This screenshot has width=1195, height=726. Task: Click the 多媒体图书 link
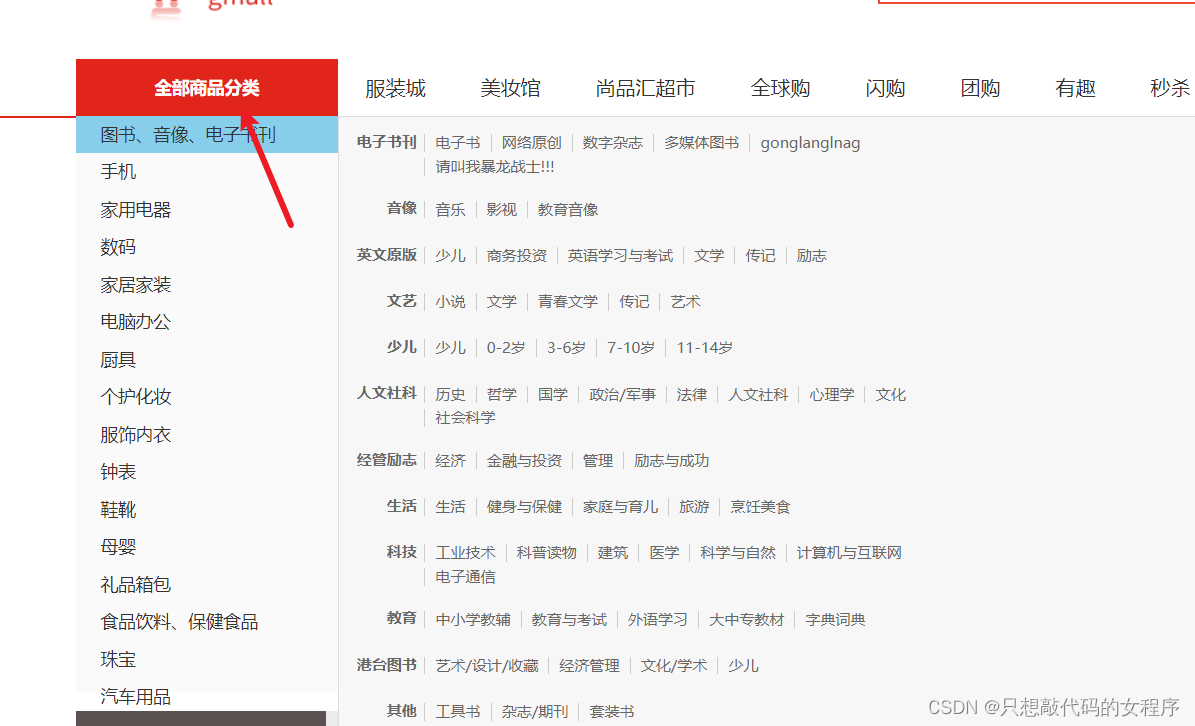pyautogui.click(x=701, y=142)
